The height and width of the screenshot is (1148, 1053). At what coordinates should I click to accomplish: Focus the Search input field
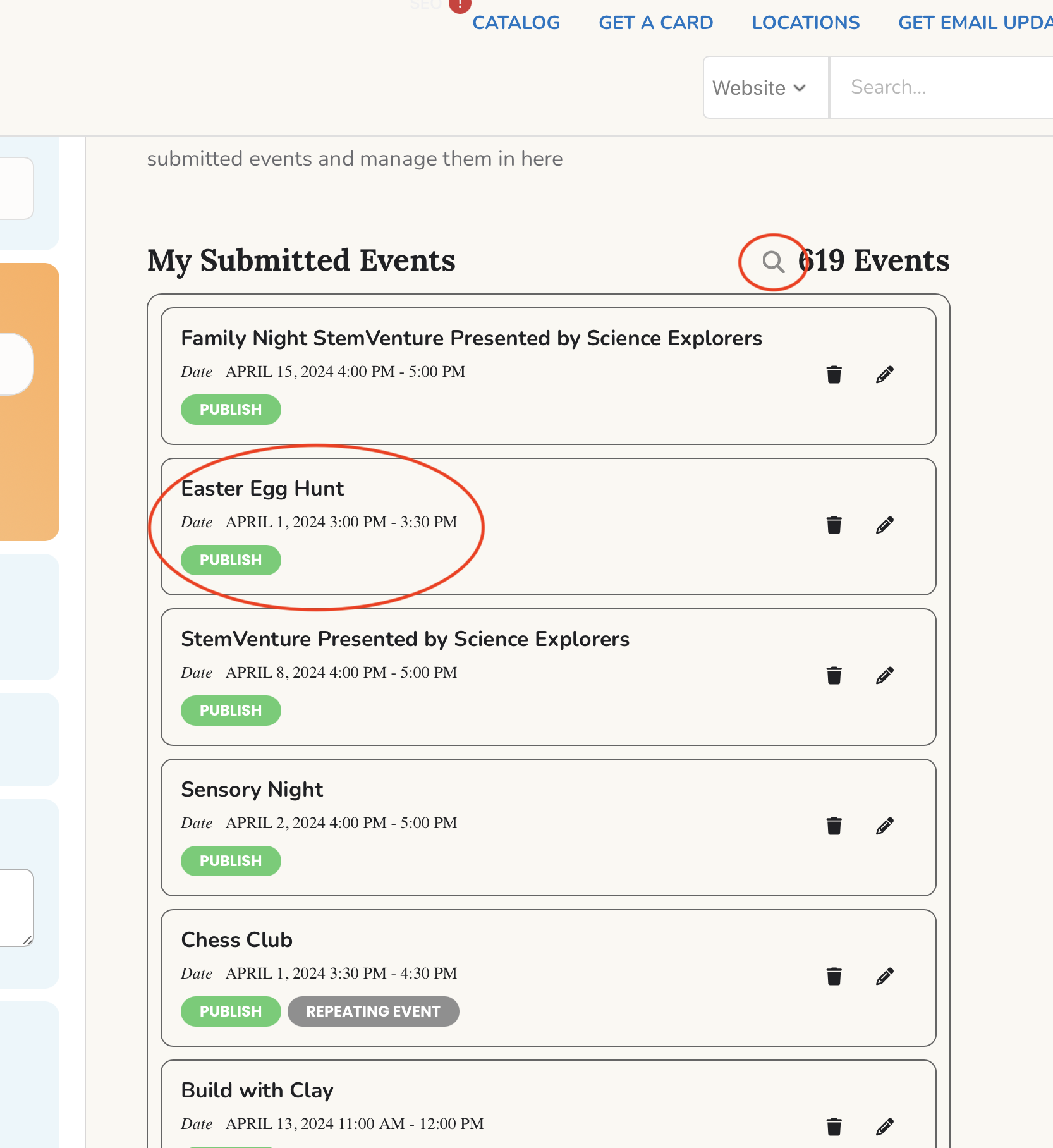pos(941,87)
